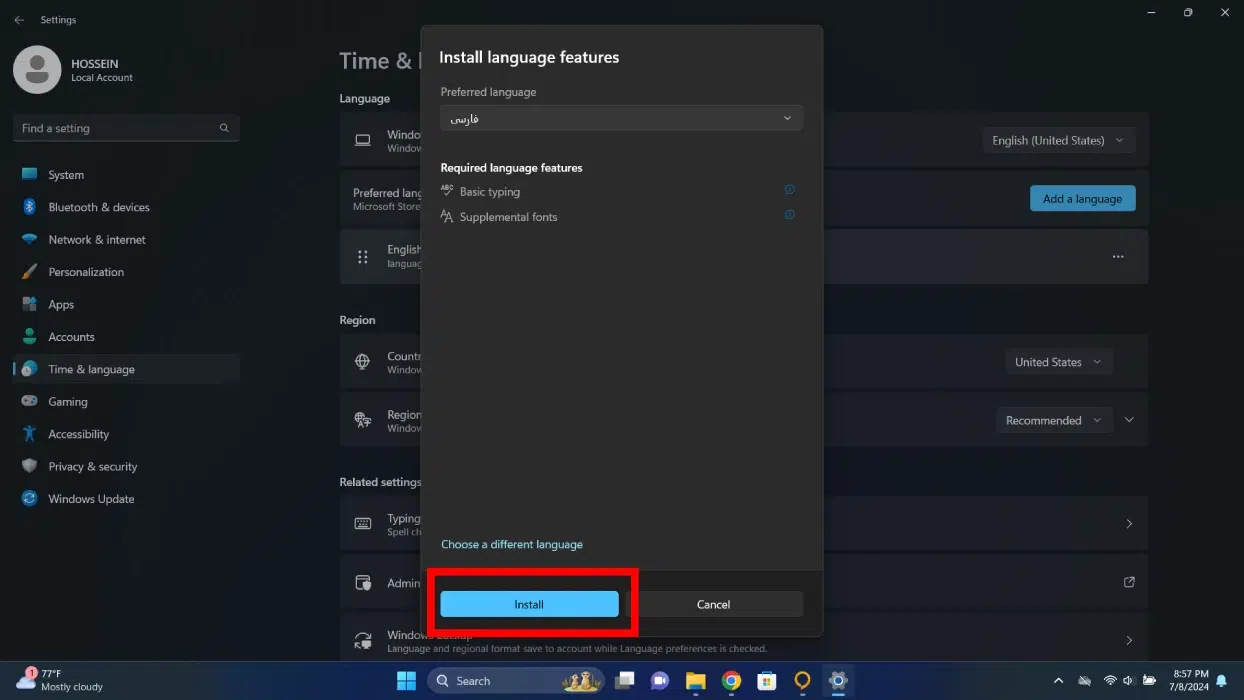Open Google Chrome from the taskbar
This screenshot has height=700, width=1244.
[x=731, y=681]
